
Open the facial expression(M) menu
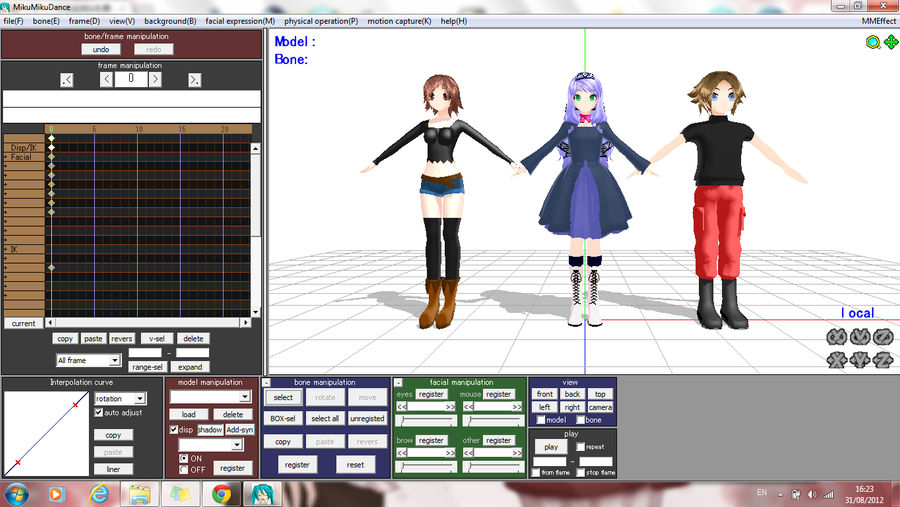(x=240, y=21)
